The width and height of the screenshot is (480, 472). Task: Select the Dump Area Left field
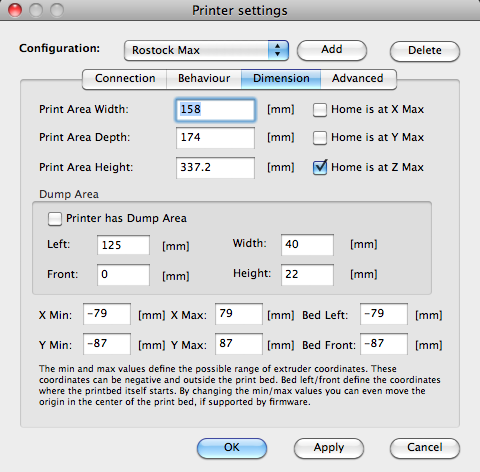click(x=123, y=245)
